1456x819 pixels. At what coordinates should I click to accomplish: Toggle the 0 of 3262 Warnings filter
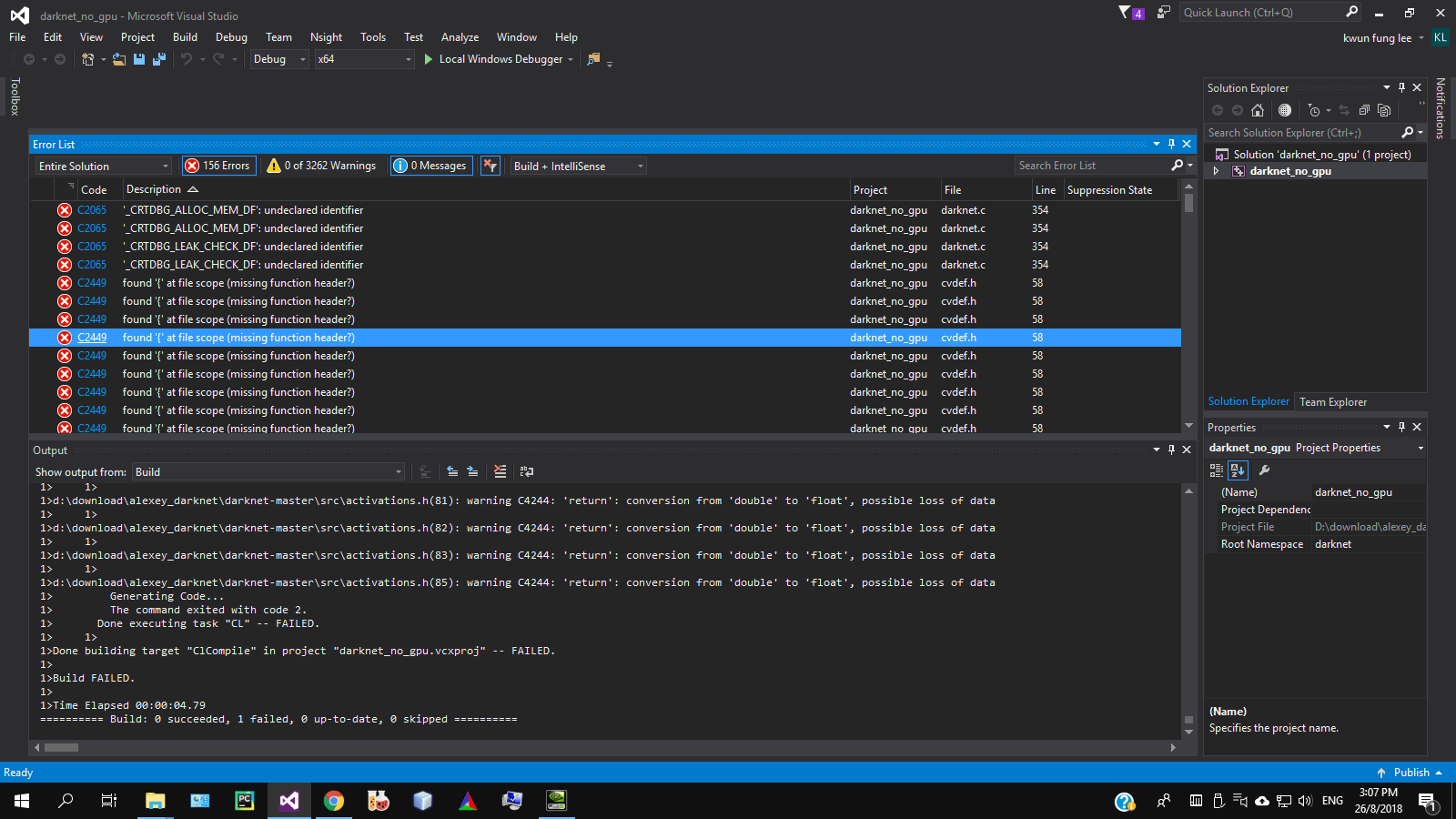point(322,166)
